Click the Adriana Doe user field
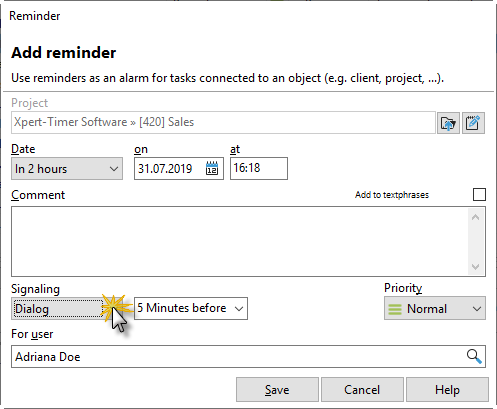 [x=248, y=357]
